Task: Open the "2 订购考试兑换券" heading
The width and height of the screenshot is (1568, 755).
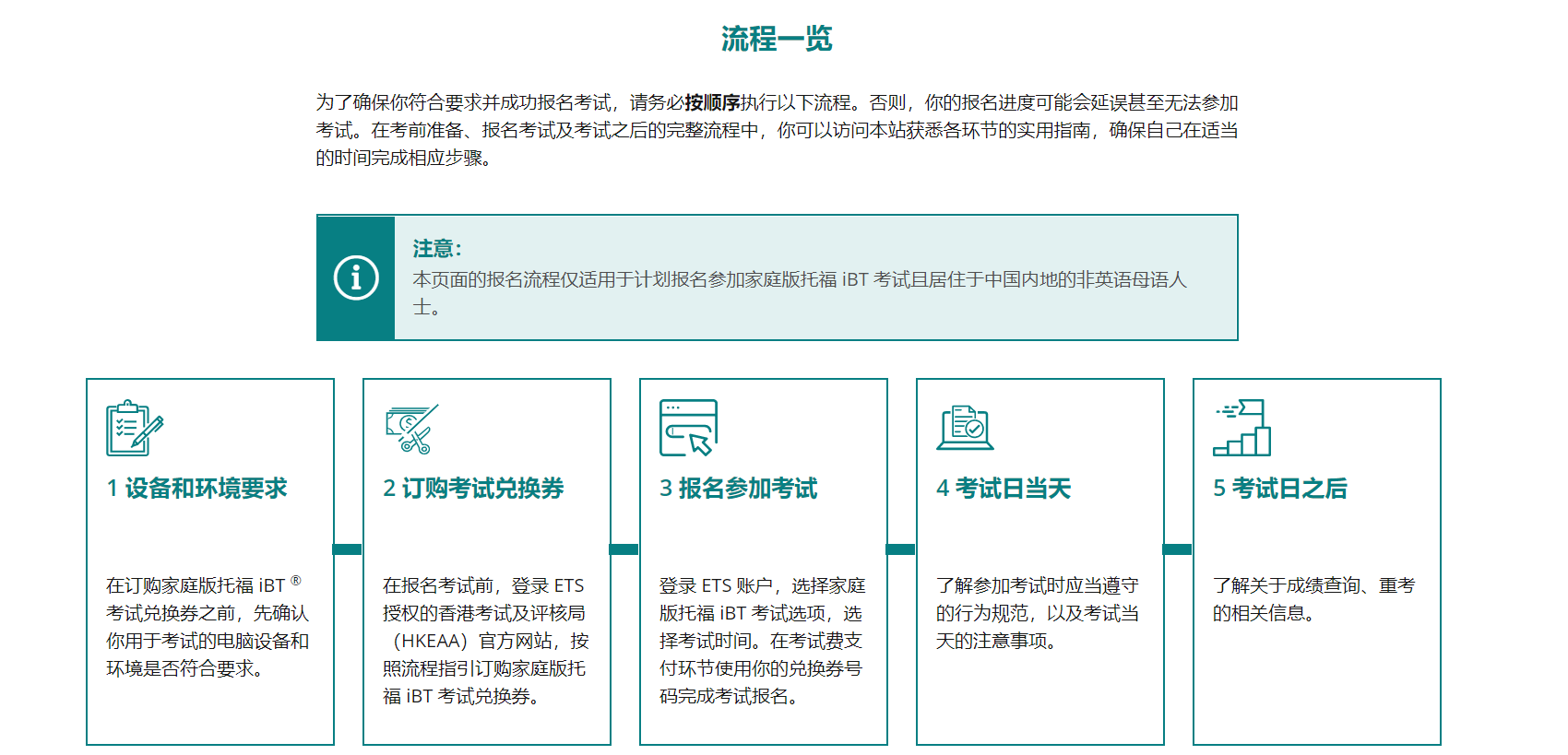Action: pos(473,489)
